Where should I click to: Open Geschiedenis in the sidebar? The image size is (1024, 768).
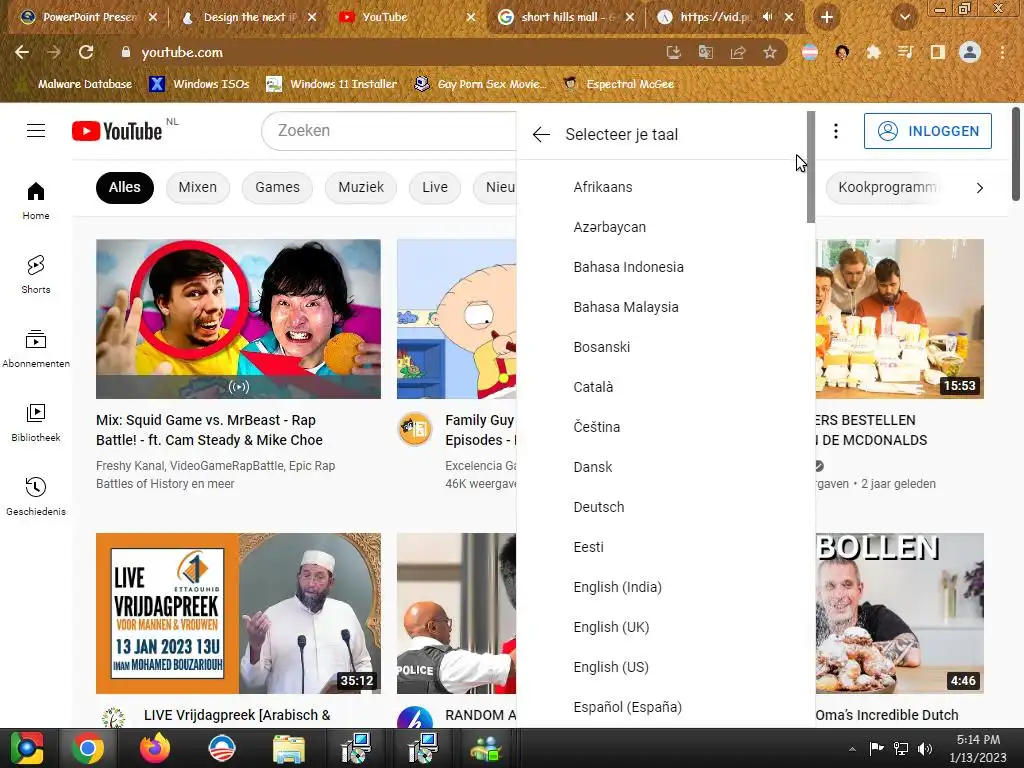(x=36, y=496)
